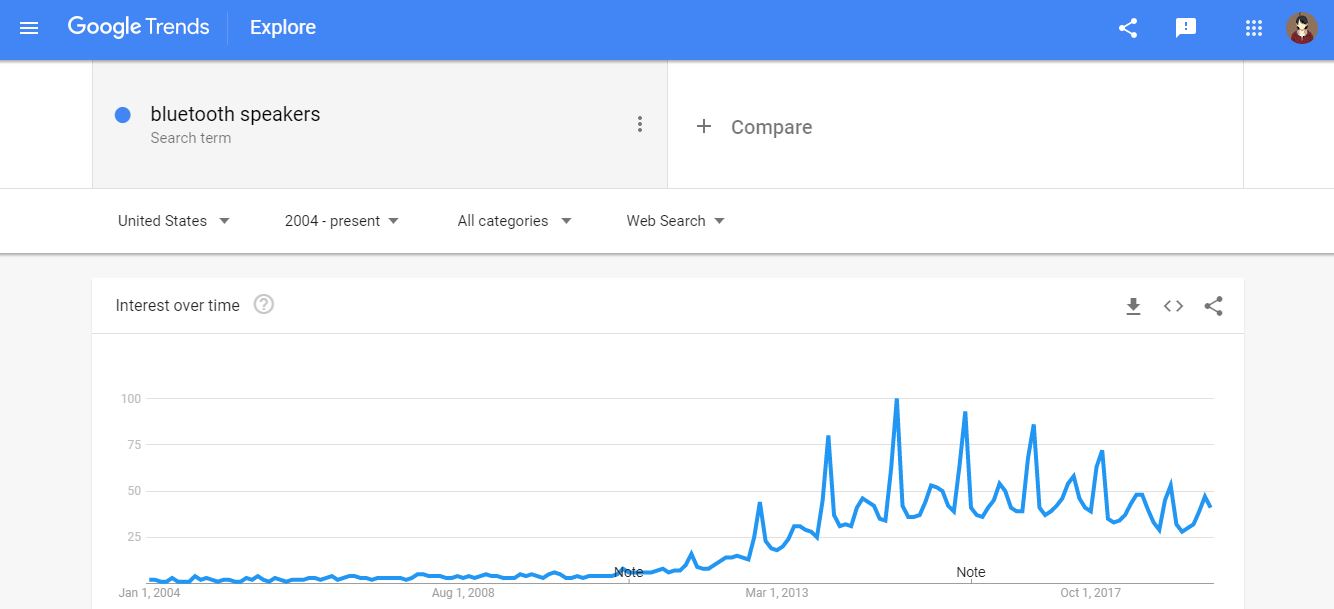1334x609 pixels.
Task: Click the Explore page title
Action: [x=283, y=28]
